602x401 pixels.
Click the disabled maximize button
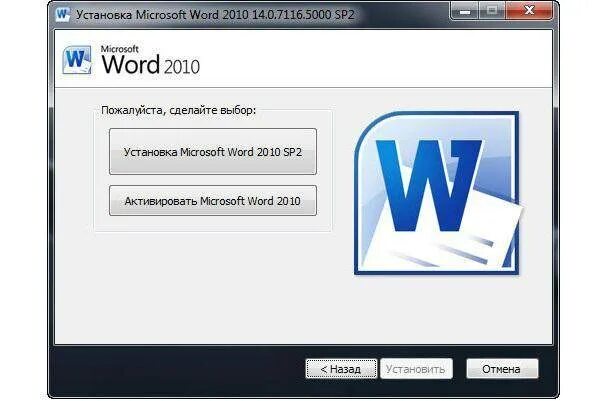492,11
